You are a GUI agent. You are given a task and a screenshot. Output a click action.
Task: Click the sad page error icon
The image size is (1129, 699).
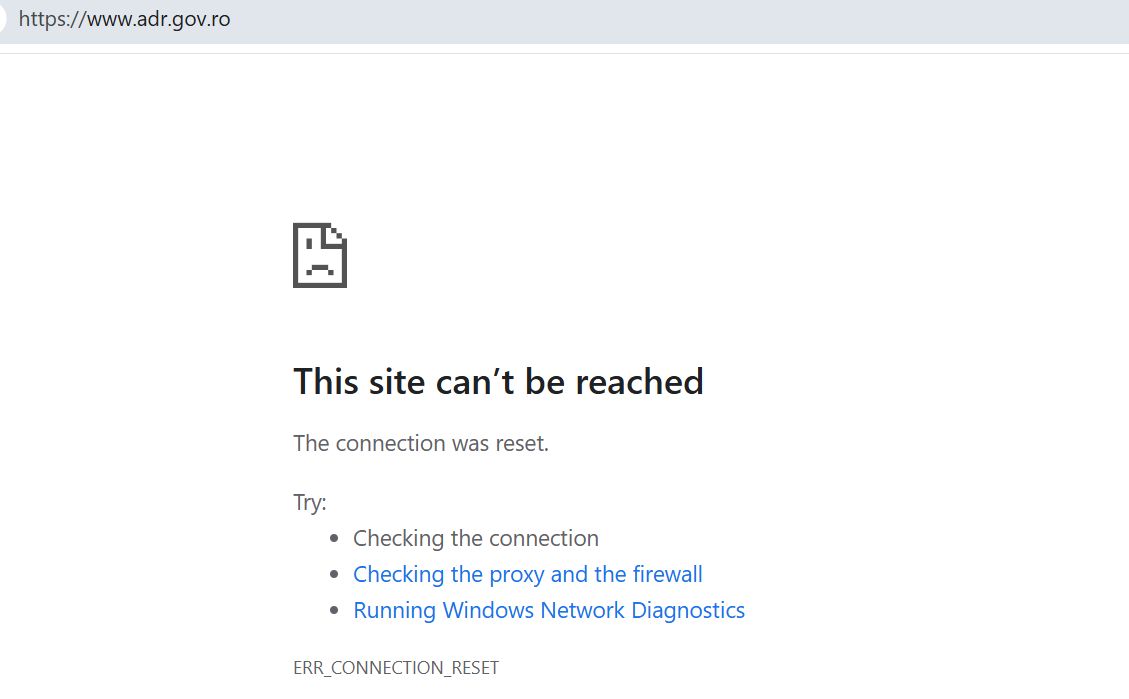pos(320,256)
